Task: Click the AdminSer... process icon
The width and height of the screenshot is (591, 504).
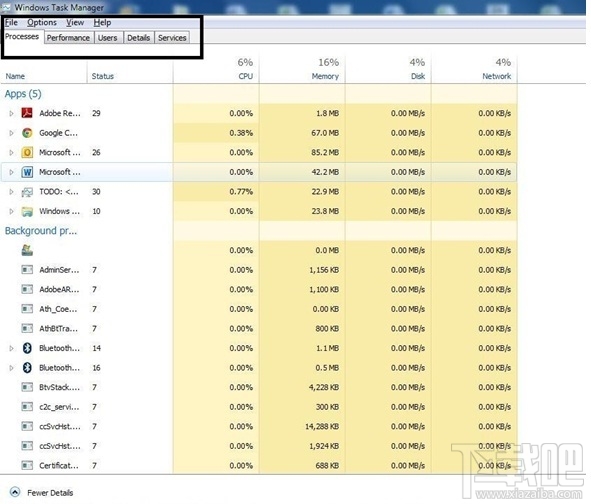Action: [x=27, y=270]
